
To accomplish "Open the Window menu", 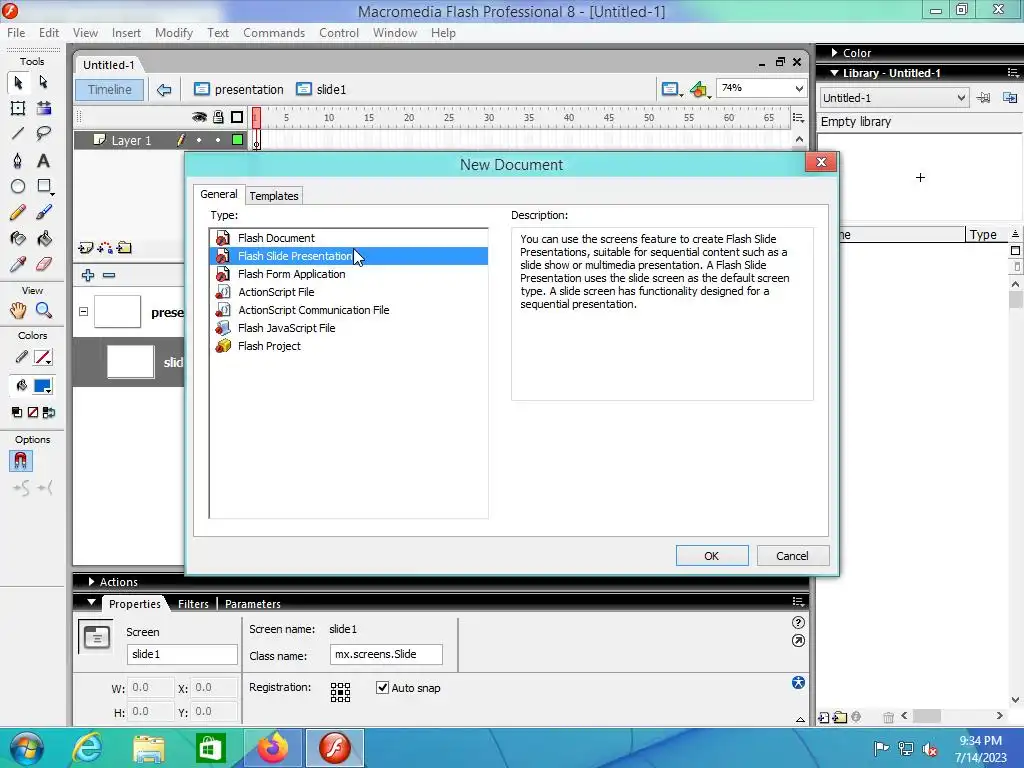I will click(x=394, y=33).
